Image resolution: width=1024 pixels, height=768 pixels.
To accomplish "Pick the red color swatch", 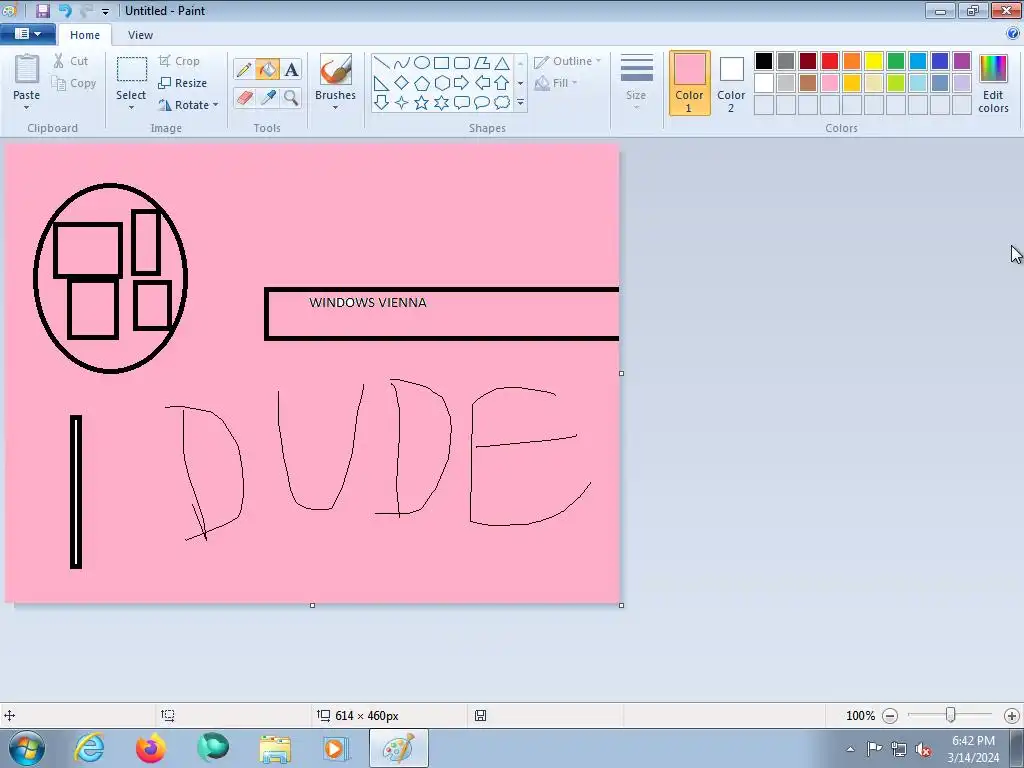I will 830,61.
